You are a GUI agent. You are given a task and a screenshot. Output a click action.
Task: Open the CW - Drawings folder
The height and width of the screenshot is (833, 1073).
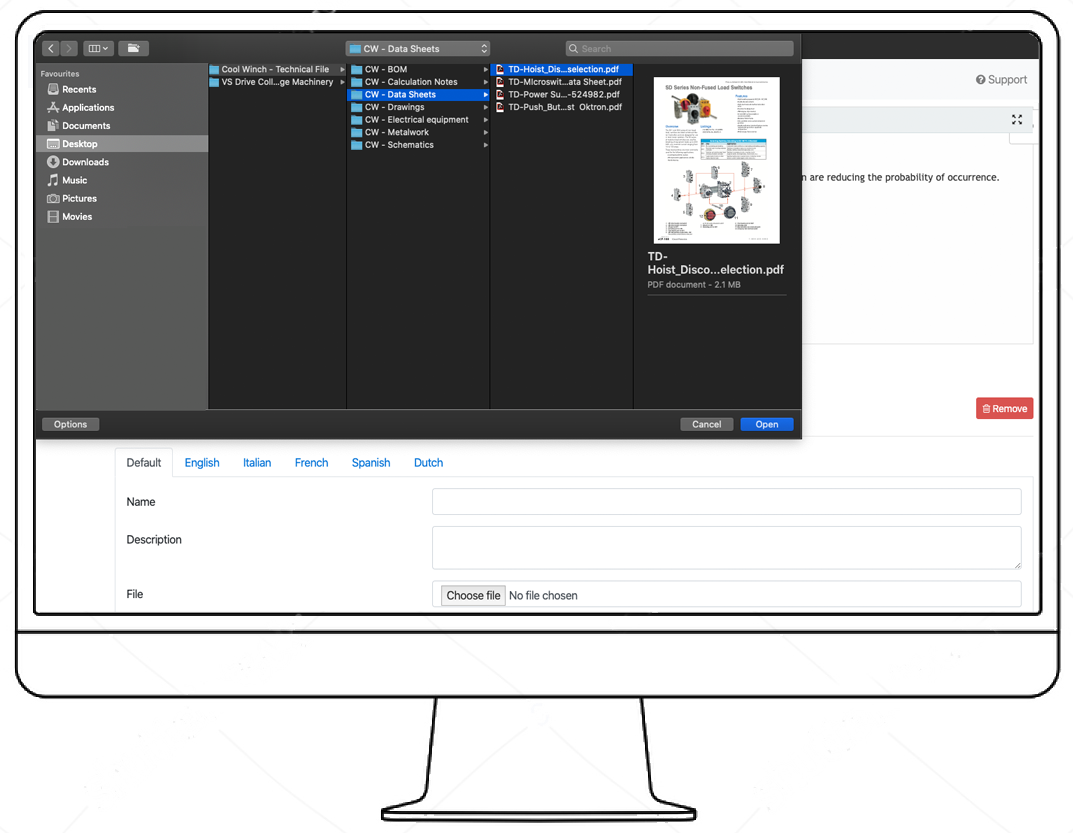pyautogui.click(x=418, y=107)
